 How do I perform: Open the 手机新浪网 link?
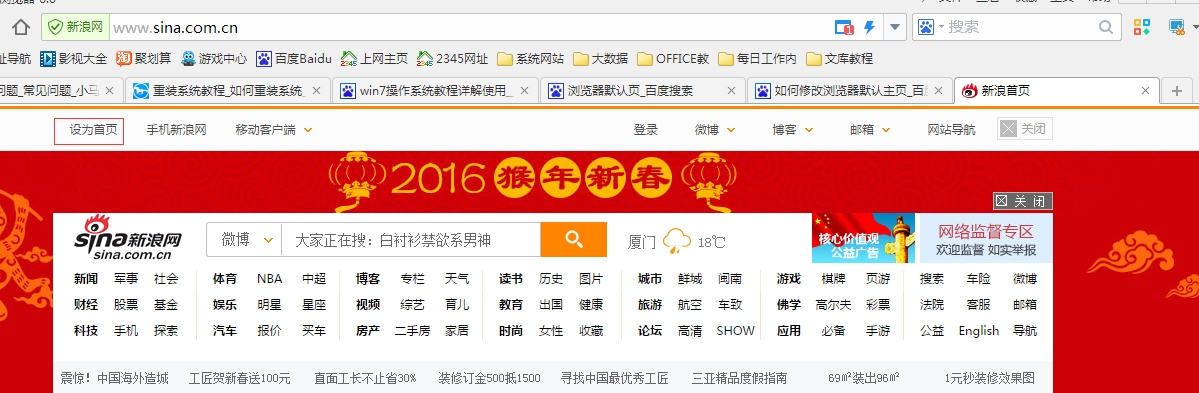point(177,130)
